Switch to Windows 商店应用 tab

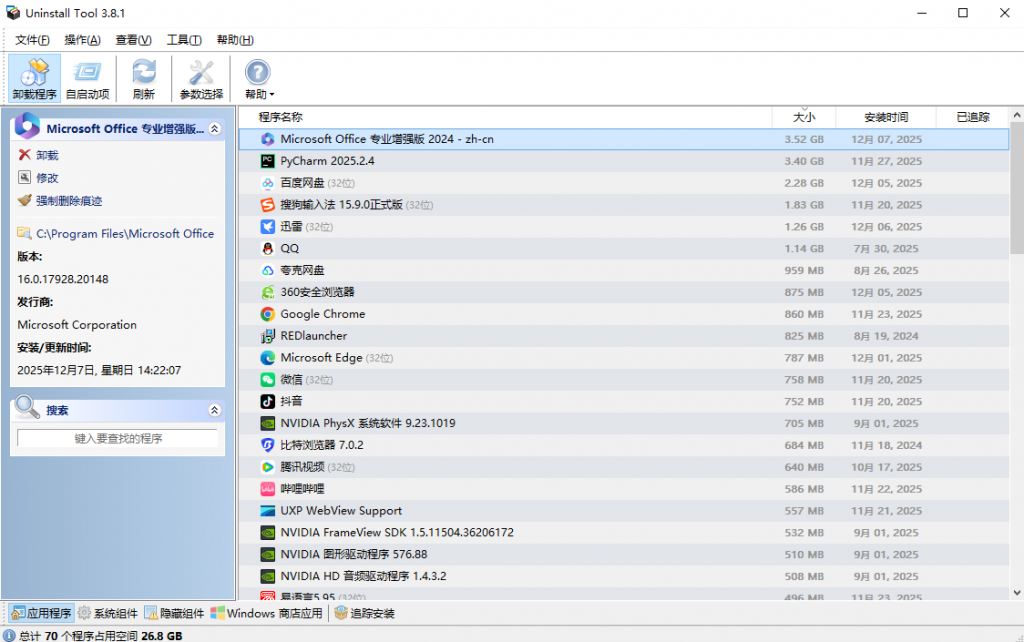click(x=267, y=613)
